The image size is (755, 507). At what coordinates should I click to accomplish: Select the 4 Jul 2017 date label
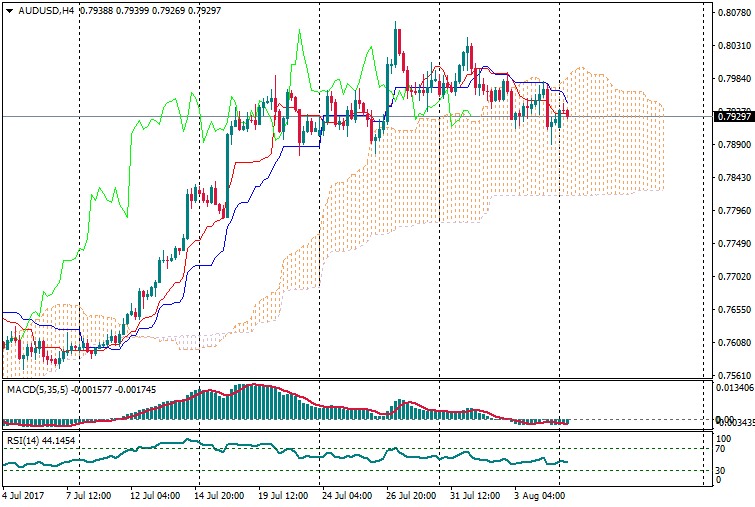coord(24,495)
